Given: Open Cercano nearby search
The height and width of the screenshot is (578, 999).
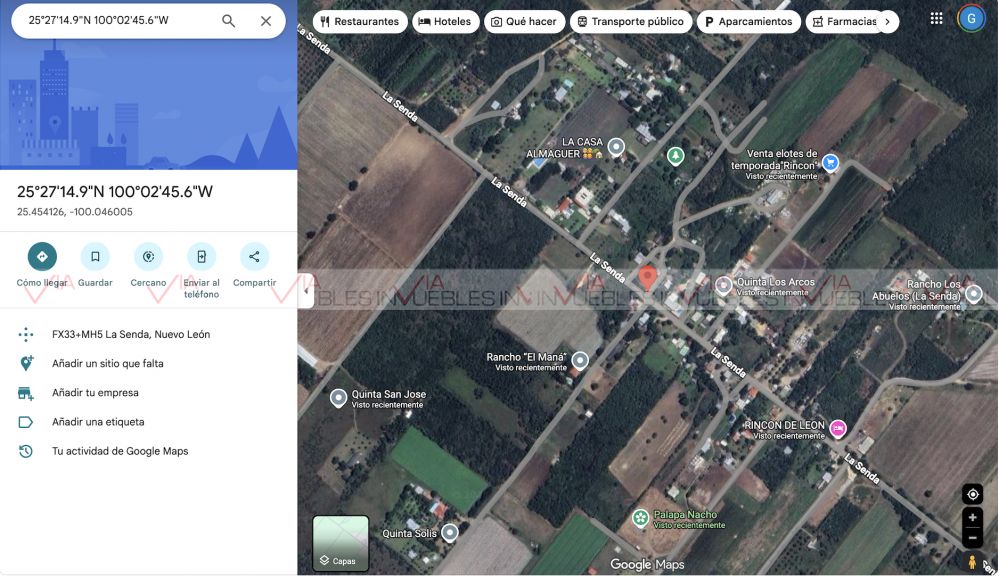Looking at the screenshot, I should tap(148, 257).
